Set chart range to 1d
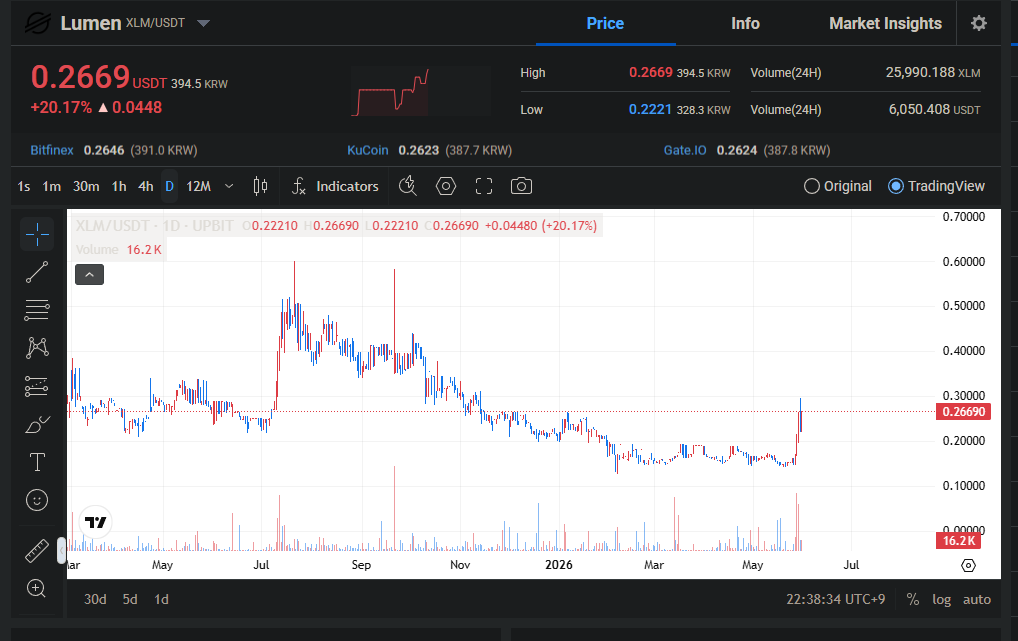Viewport: 1018px width, 641px height. coord(161,599)
